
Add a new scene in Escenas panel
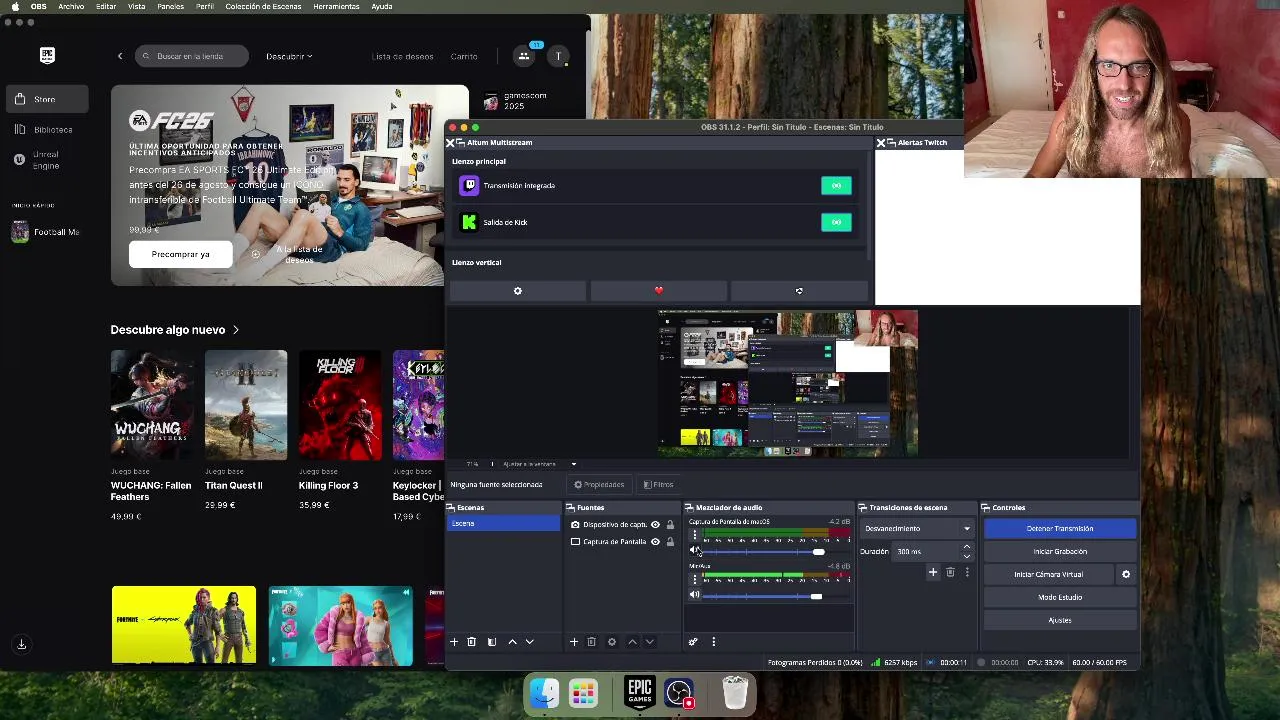tap(454, 642)
